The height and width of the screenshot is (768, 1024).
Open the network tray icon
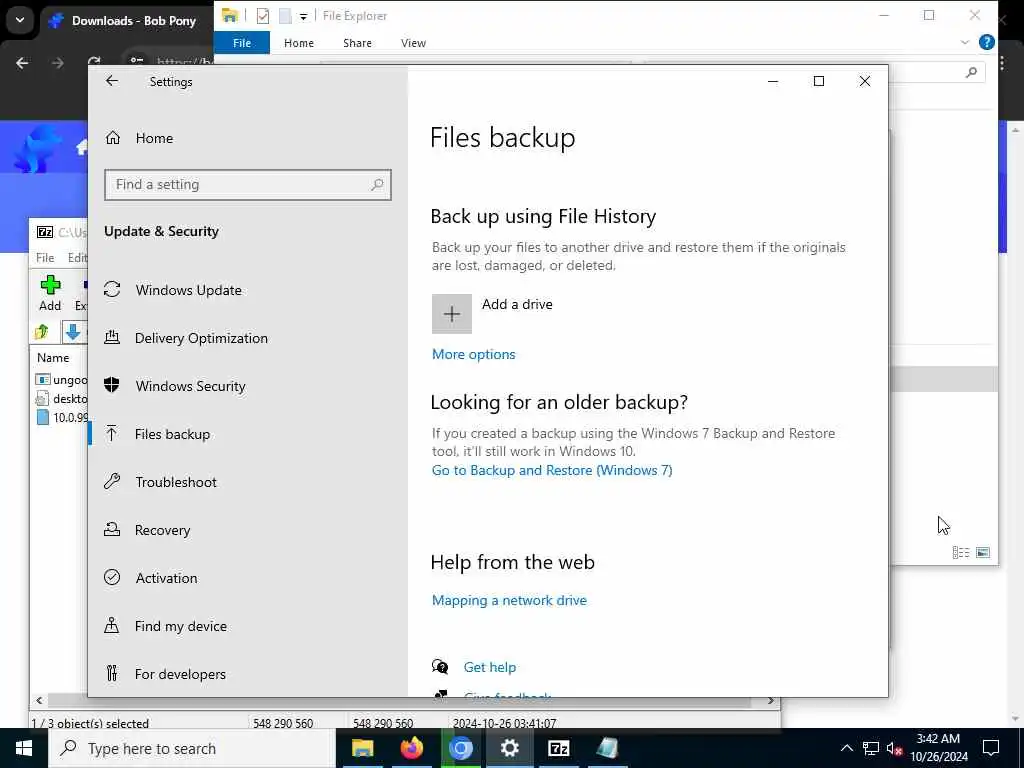871,748
